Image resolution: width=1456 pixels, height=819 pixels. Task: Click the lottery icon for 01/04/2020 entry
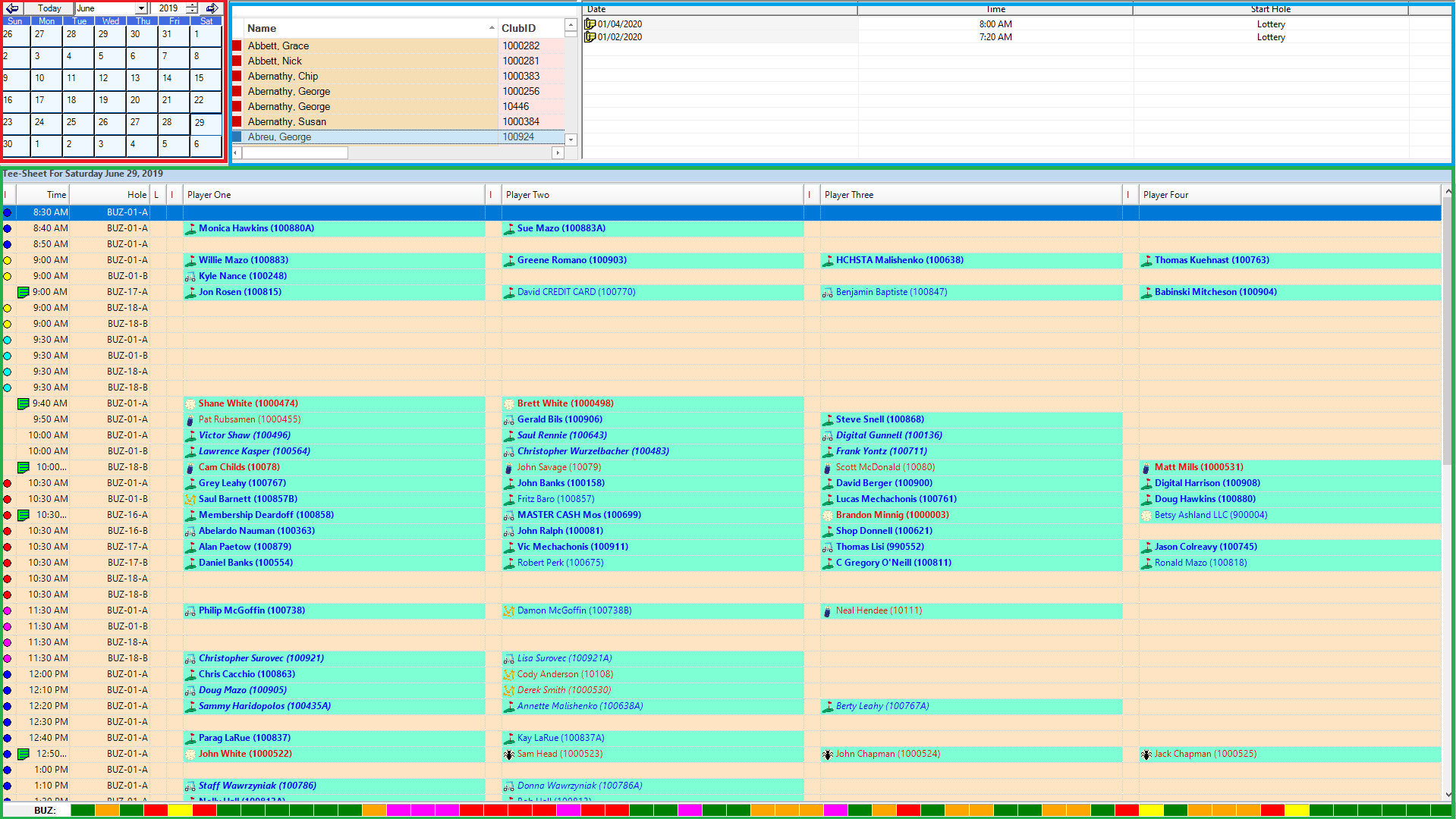point(590,24)
